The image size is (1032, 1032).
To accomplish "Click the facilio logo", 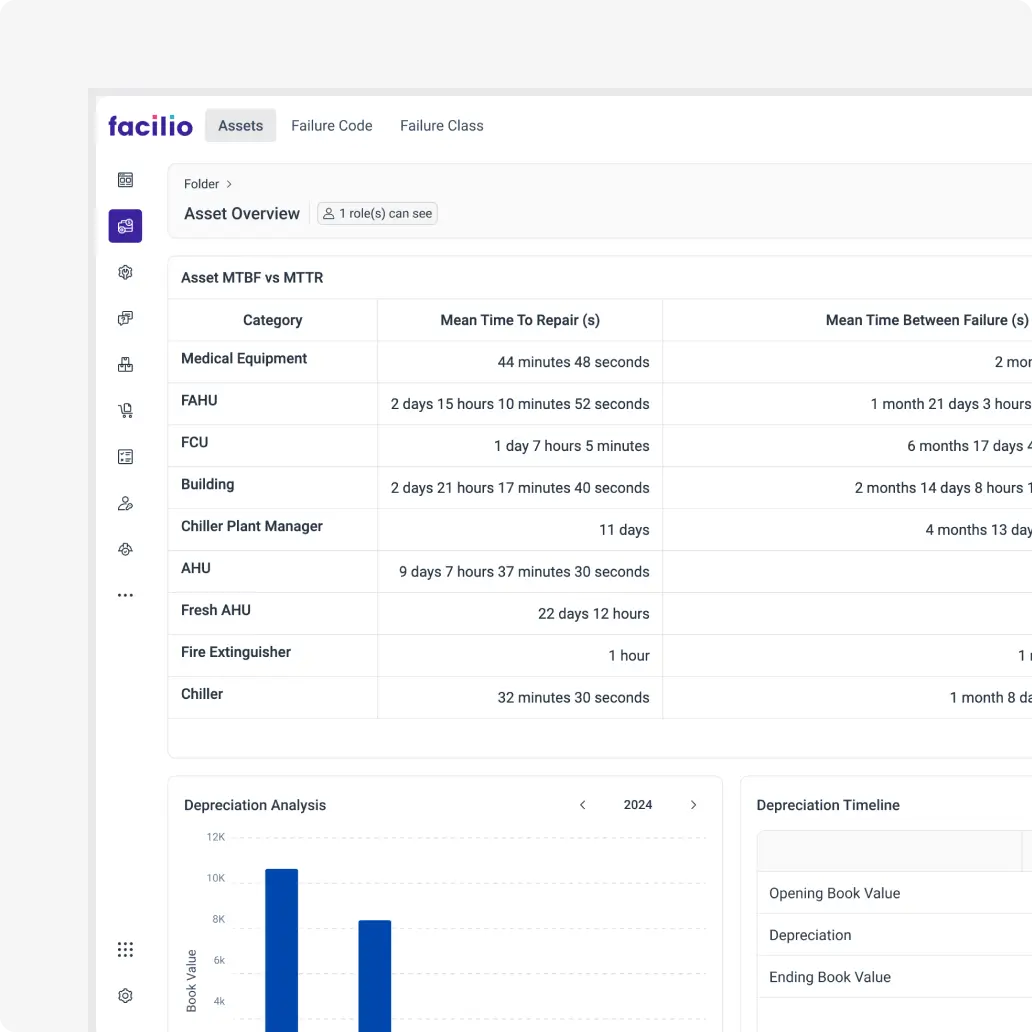I will [x=150, y=125].
